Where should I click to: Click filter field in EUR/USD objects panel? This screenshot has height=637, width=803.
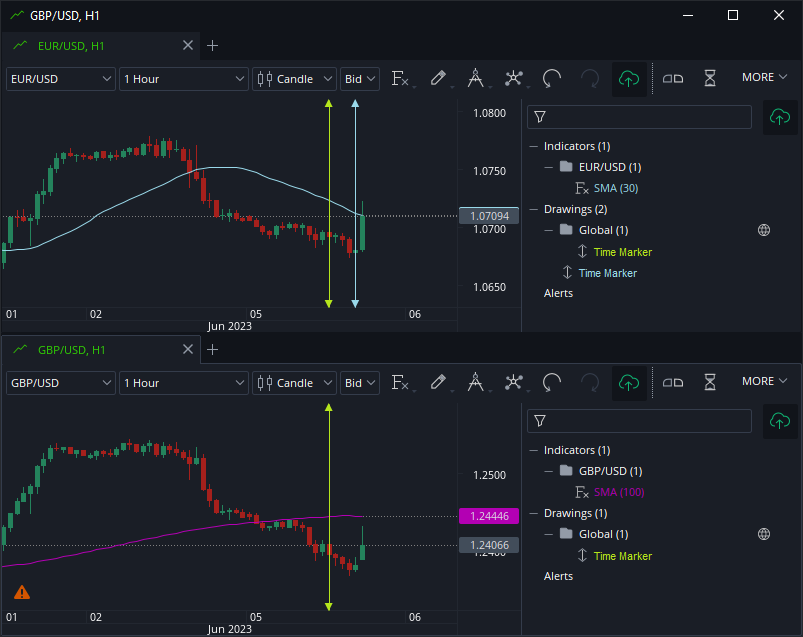(639, 117)
